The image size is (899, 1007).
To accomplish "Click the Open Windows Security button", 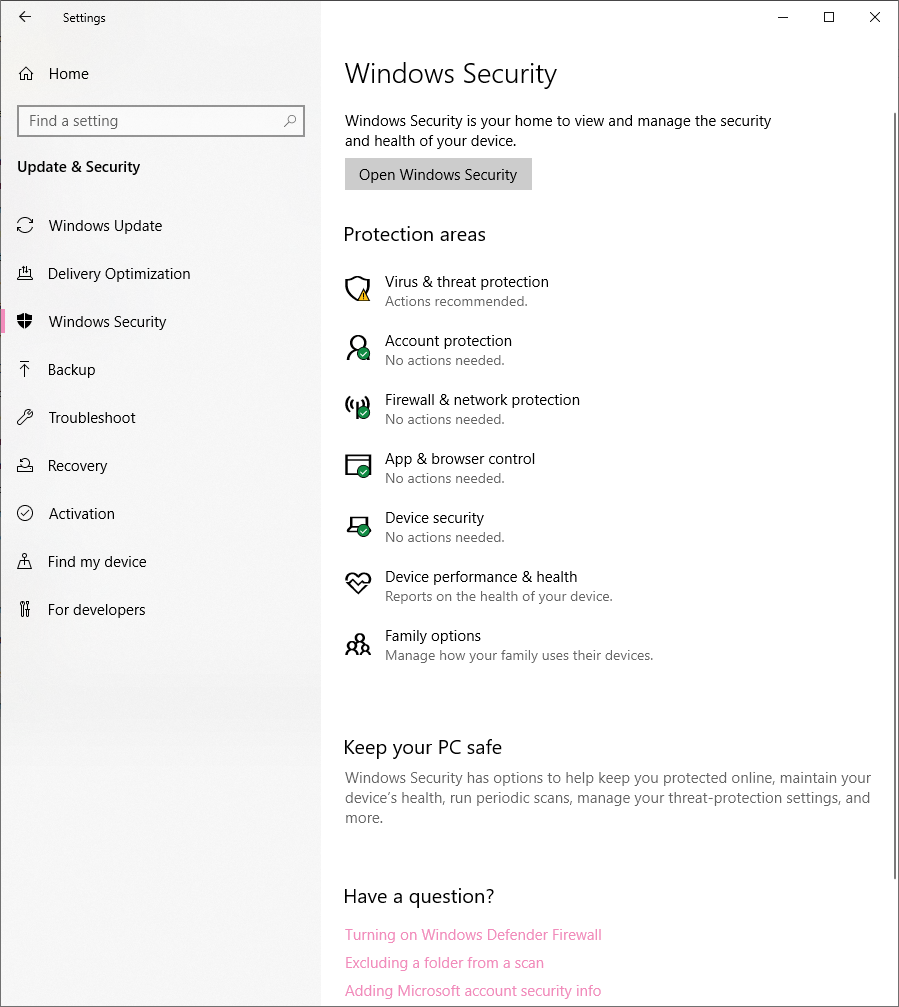I will (x=438, y=174).
